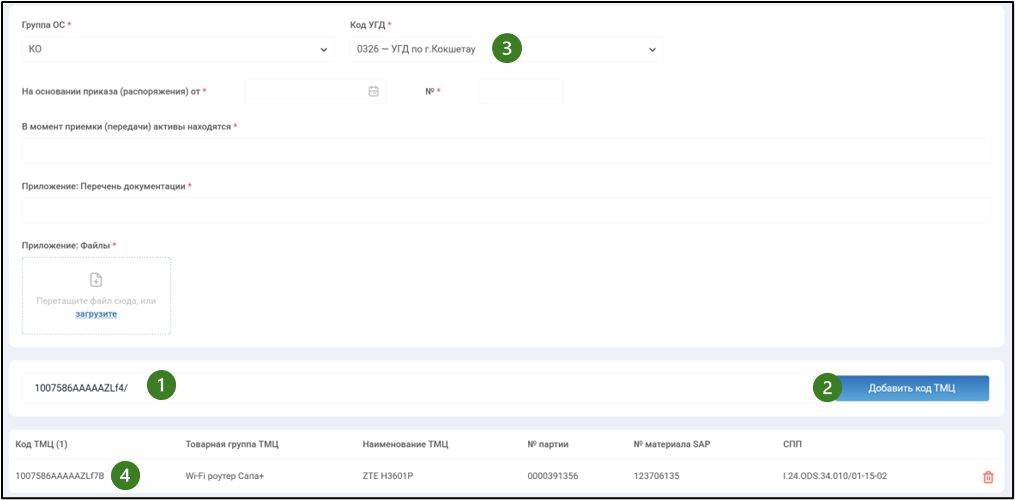Click the загрузите upload link
The height and width of the screenshot is (500, 1015).
[x=96, y=313]
